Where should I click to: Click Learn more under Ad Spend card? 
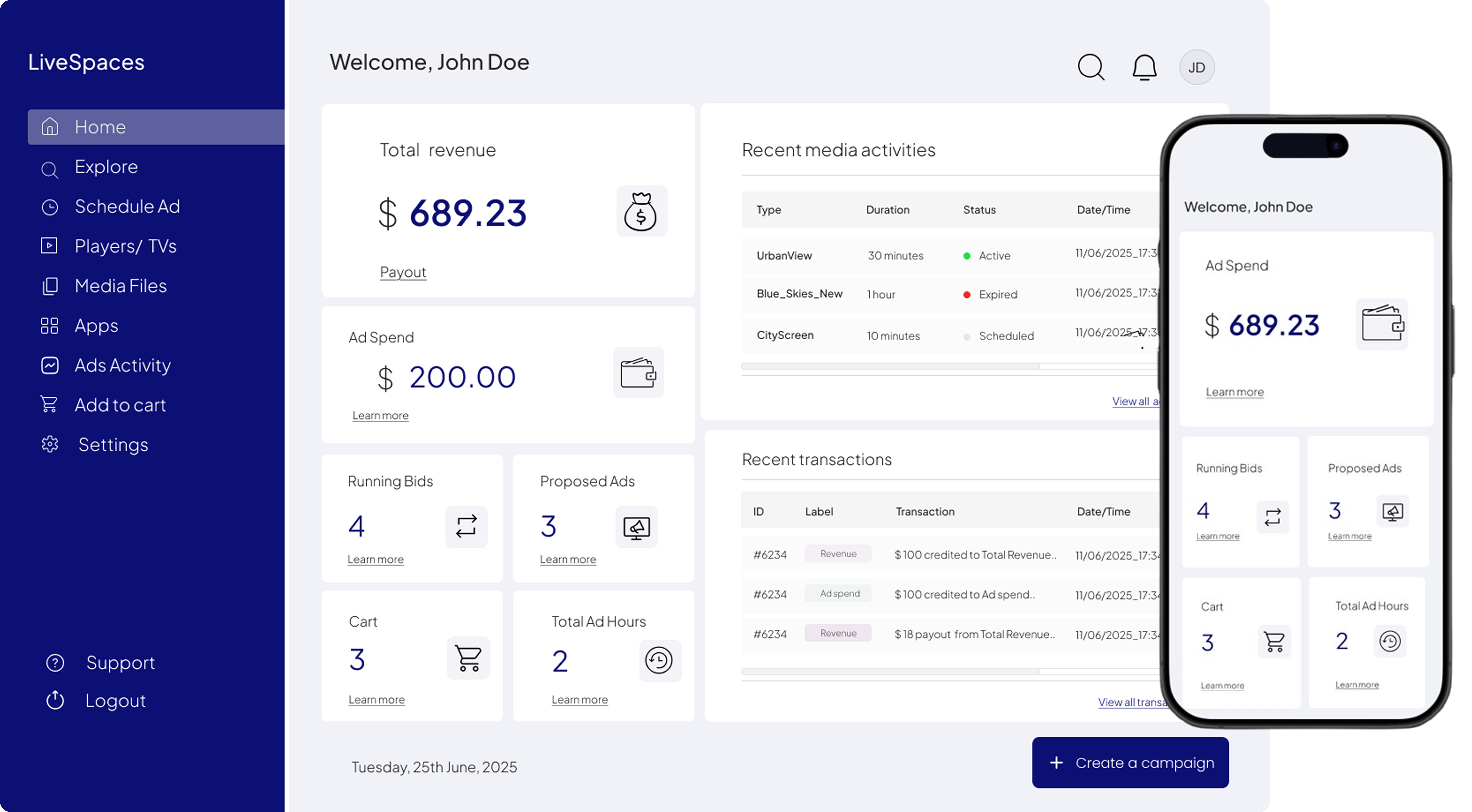click(x=380, y=415)
